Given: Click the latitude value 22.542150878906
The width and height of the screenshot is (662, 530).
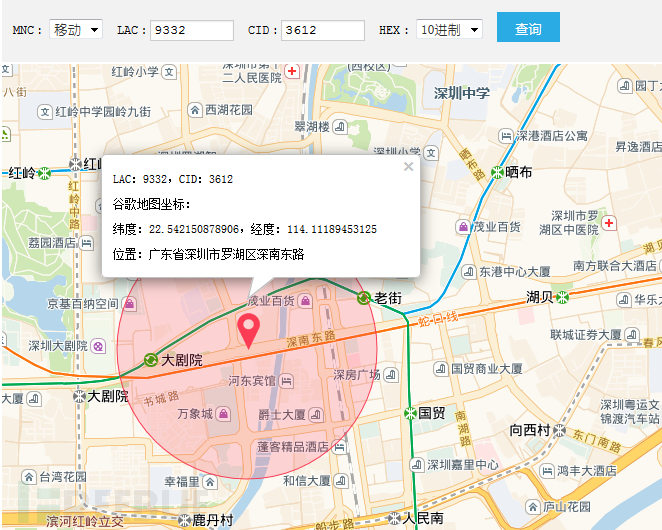Looking at the screenshot, I should [194, 229].
